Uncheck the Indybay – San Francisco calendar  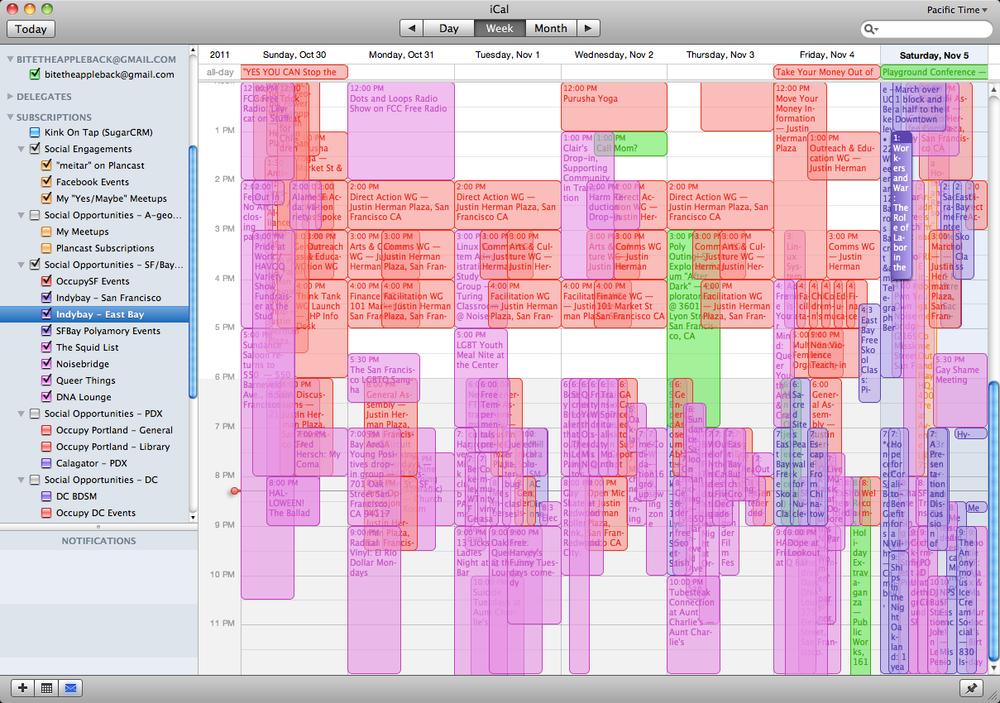pyautogui.click(x=46, y=298)
